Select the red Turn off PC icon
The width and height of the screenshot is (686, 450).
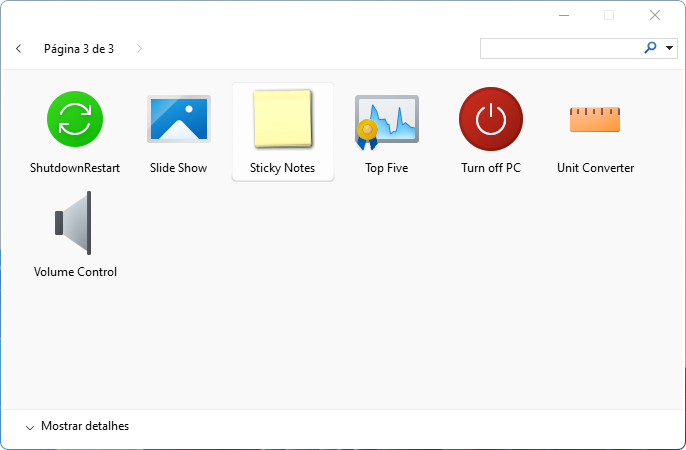click(491, 119)
